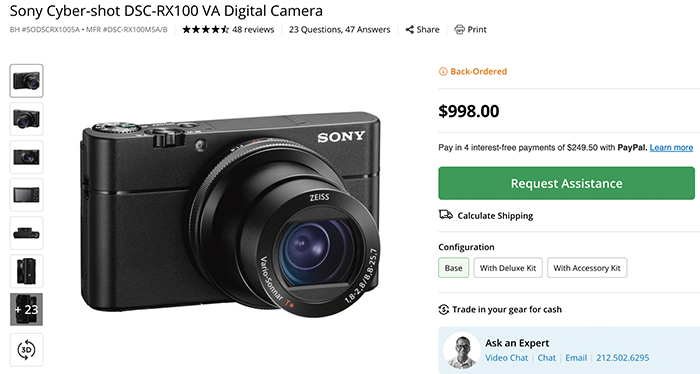The height and width of the screenshot is (374, 700).
Task: Click the Share icon
Action: [409, 30]
